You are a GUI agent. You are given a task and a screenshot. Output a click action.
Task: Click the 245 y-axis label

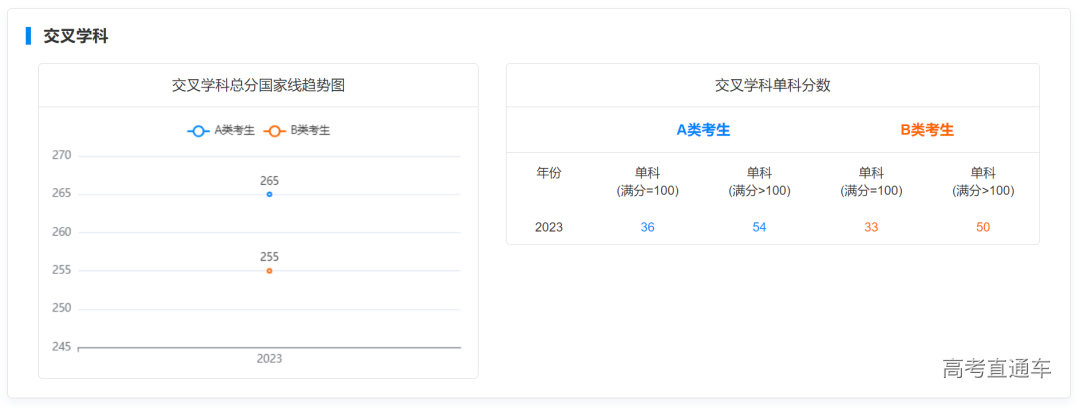tap(62, 347)
